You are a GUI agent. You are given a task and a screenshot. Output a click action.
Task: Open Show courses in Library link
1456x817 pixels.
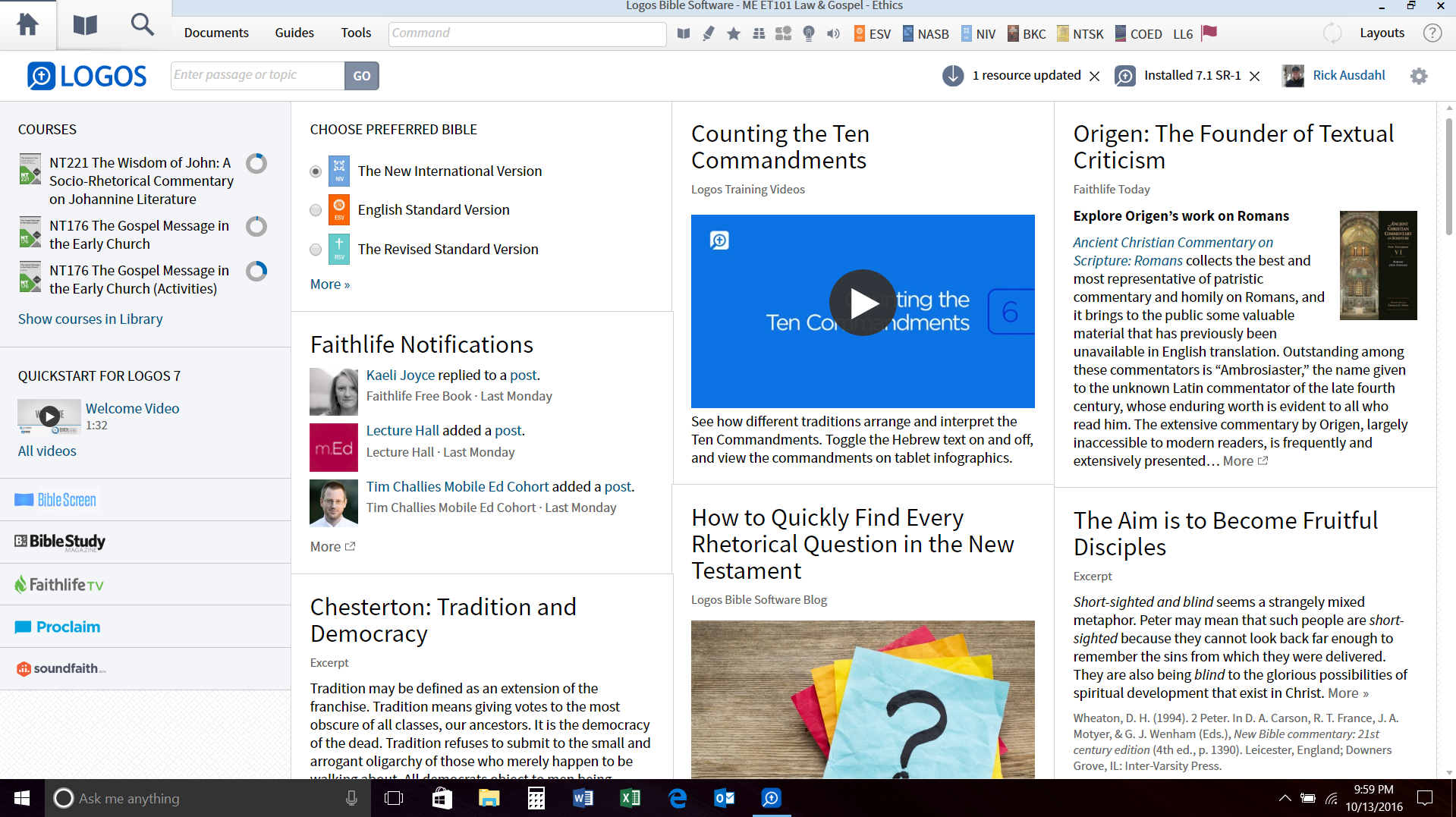coord(90,319)
